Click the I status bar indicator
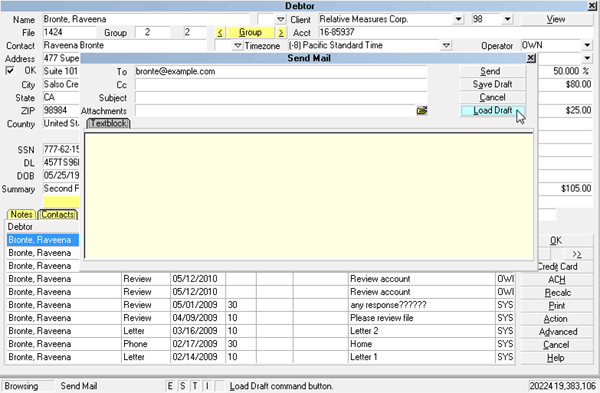The image size is (600, 393). (207, 386)
